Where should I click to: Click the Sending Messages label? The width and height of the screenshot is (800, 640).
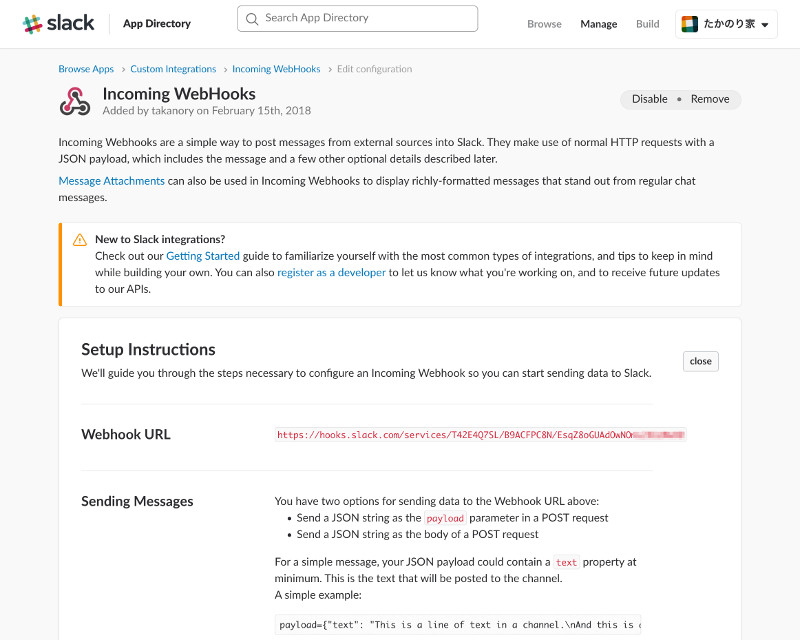pos(137,501)
